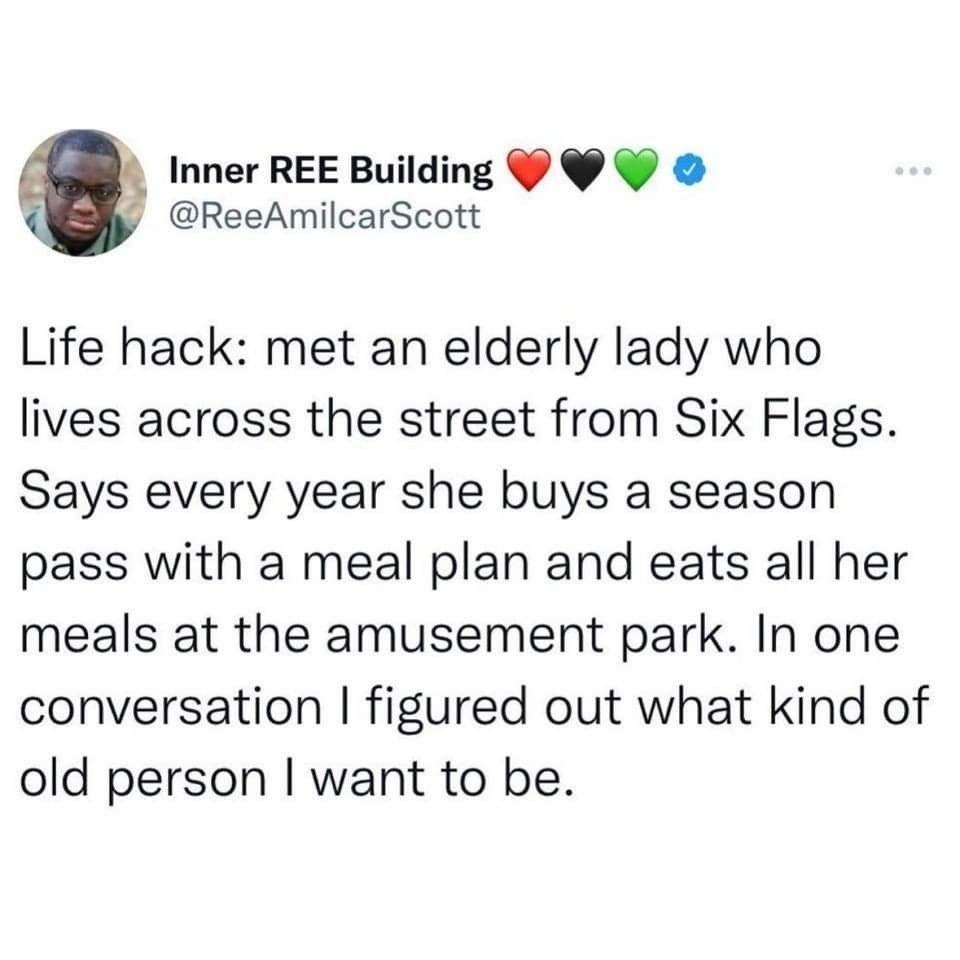
Task: Click the verified checkmark next to hearts
Action: tap(687, 170)
